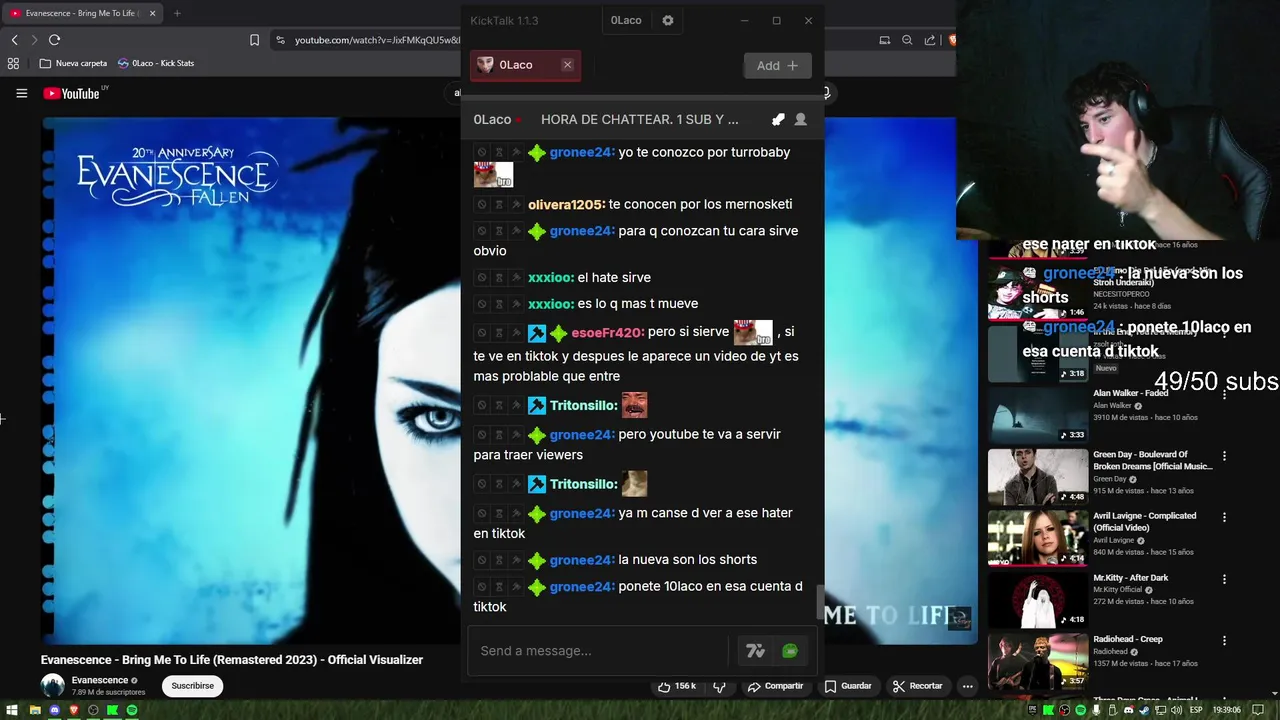Share page icon in address bar

[x=930, y=40]
